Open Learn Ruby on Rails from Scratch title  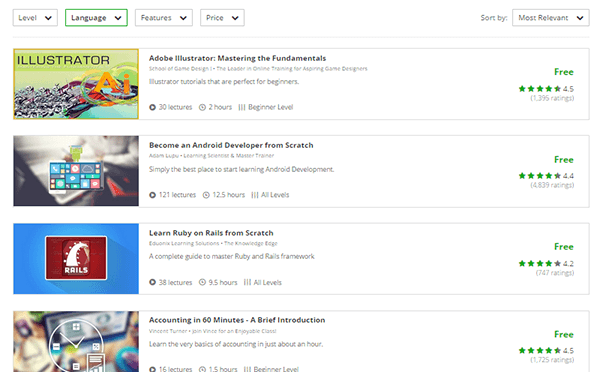[x=211, y=233]
